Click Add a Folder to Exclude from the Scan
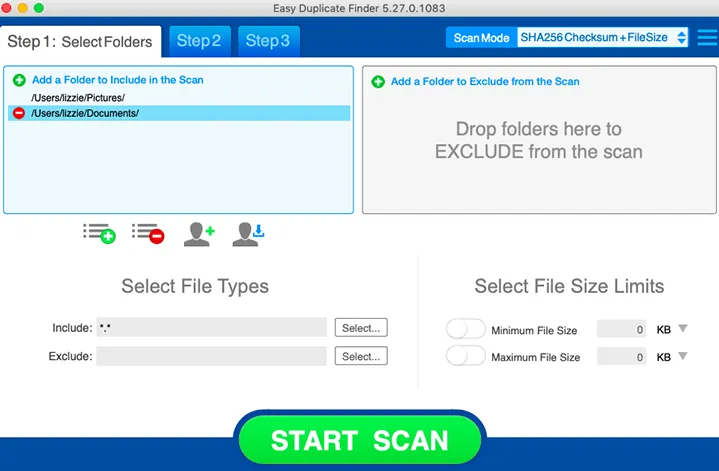This screenshot has height=471, width=719. [x=485, y=82]
